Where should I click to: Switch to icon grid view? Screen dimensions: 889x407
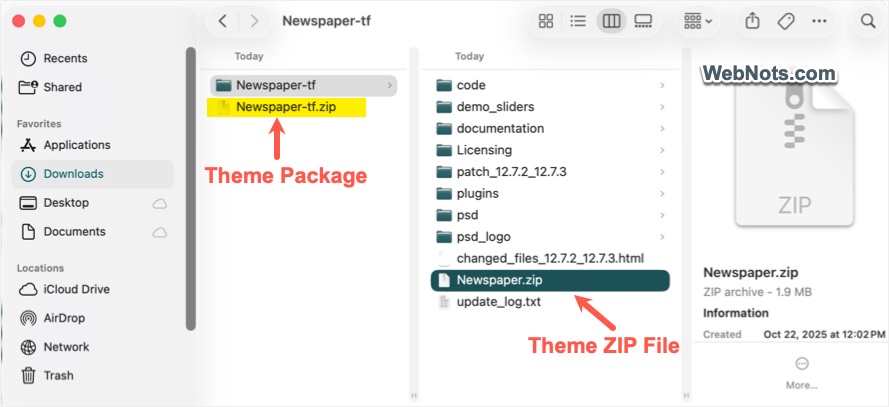tap(546, 22)
